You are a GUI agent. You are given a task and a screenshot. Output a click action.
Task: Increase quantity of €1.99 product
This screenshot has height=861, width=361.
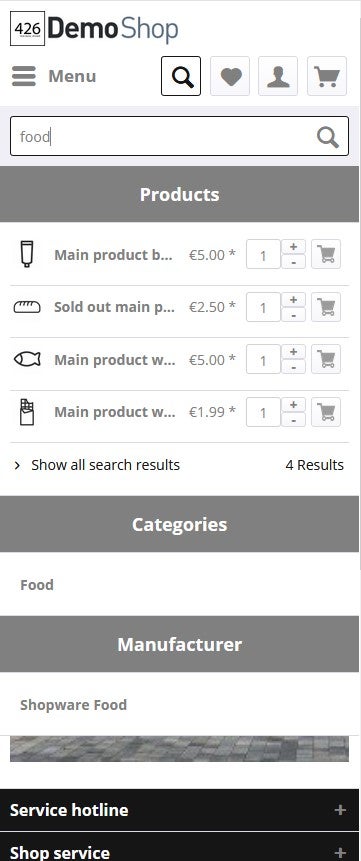[293, 405]
